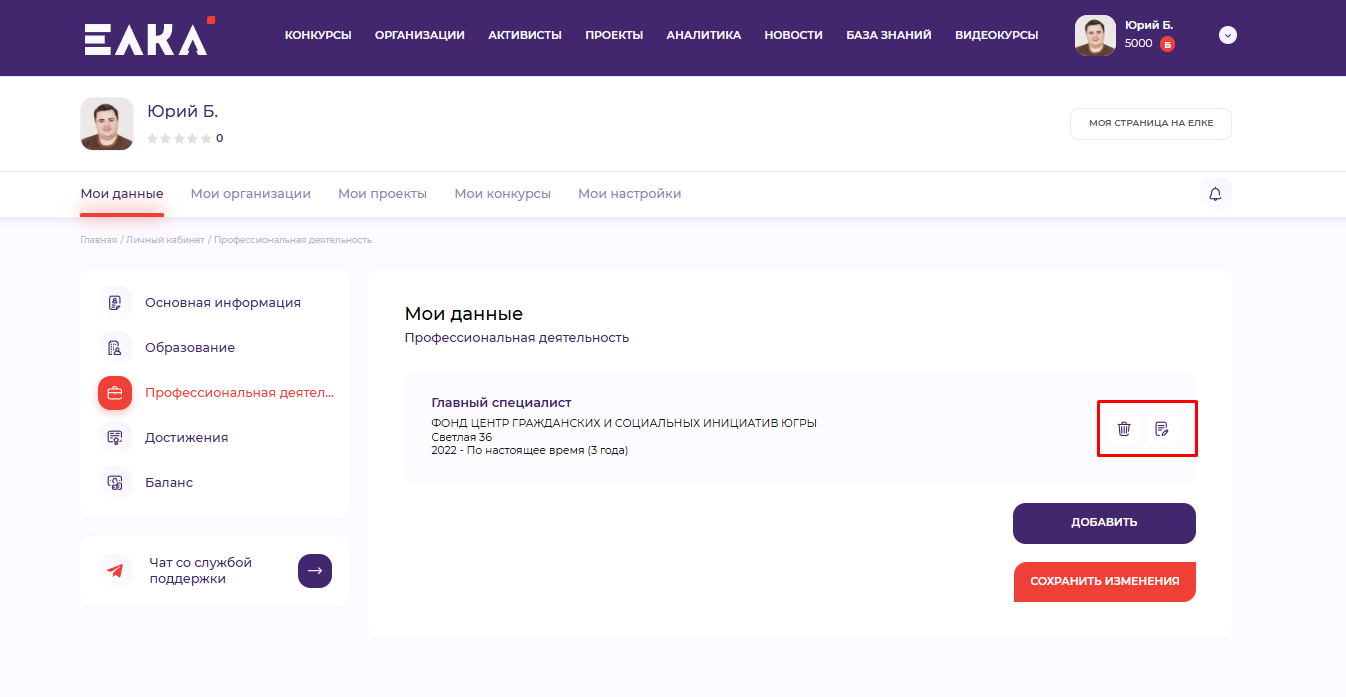Open the Конкурсы menu item

[318, 35]
